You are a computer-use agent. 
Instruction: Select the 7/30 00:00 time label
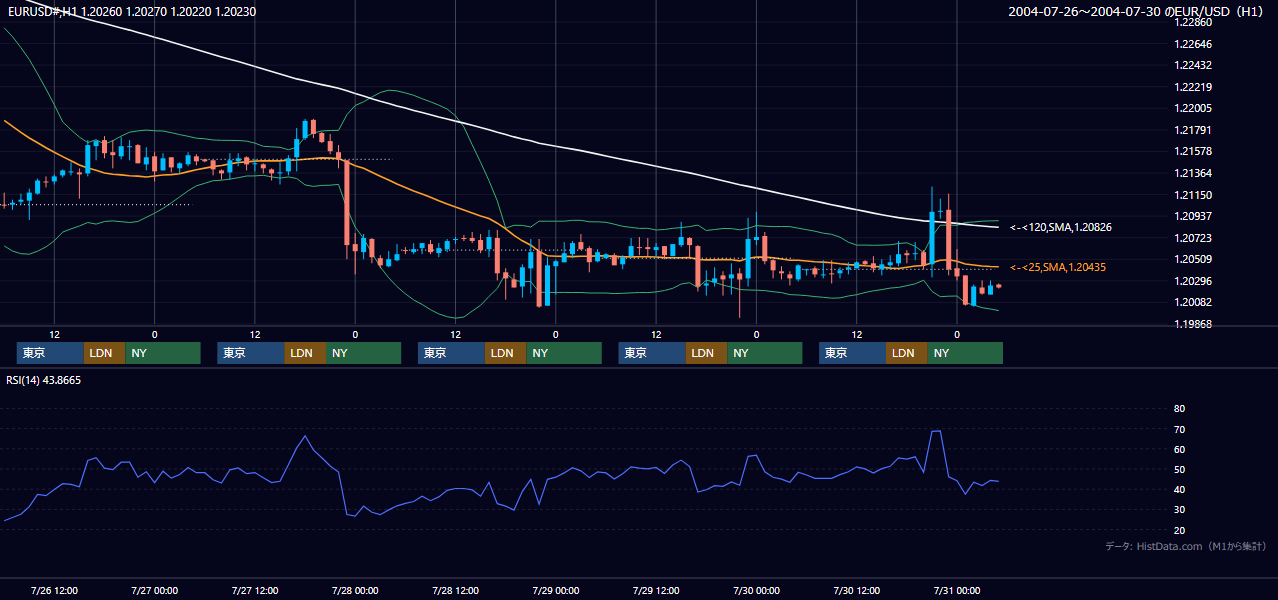tap(756, 591)
